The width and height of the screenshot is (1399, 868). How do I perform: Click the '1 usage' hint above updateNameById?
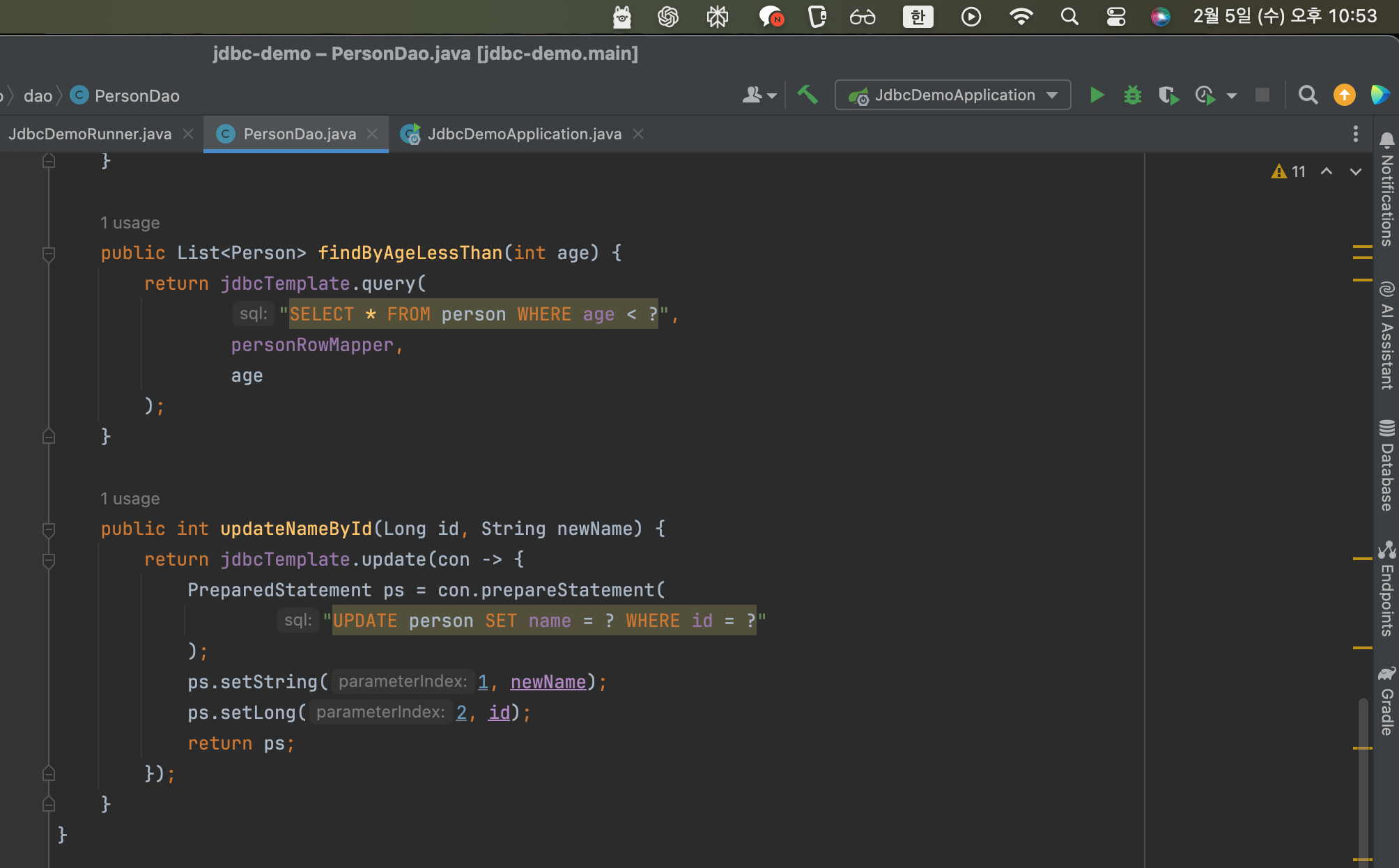[130, 499]
